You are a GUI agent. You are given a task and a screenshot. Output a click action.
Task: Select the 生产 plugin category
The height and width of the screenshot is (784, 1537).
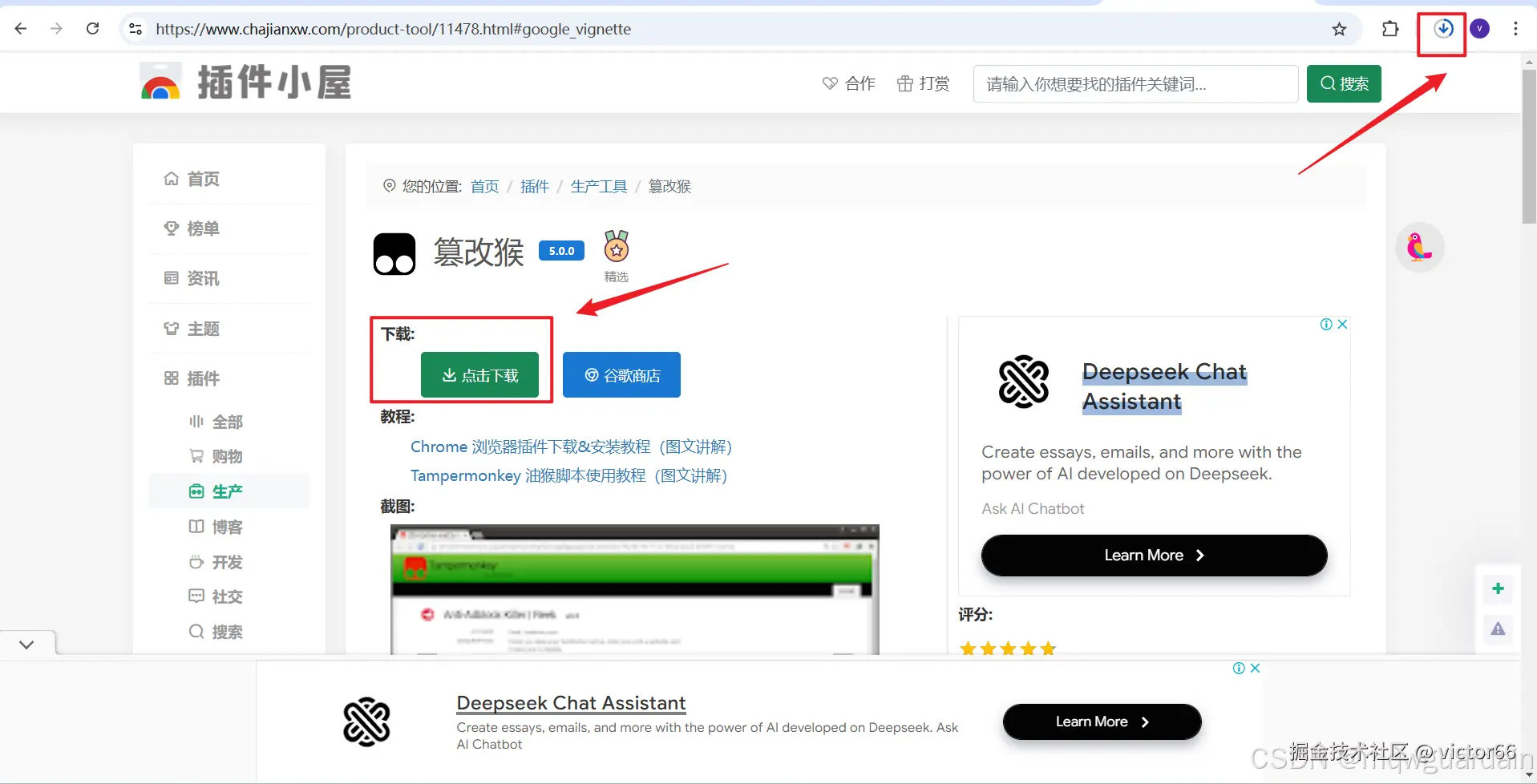(x=229, y=491)
